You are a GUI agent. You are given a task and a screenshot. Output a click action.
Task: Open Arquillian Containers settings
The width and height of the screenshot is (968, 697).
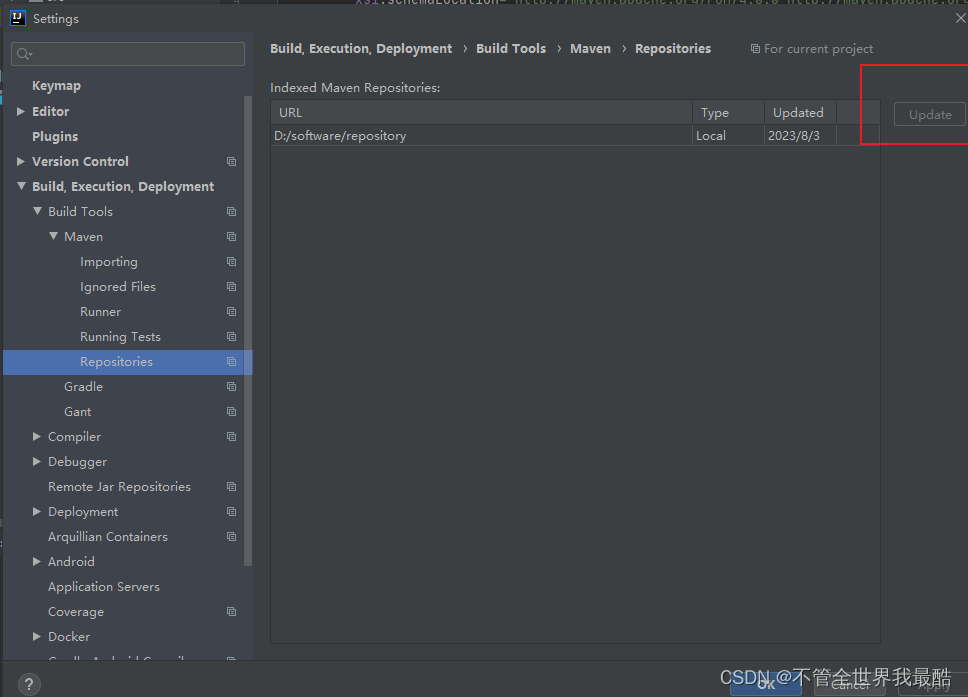[108, 536]
